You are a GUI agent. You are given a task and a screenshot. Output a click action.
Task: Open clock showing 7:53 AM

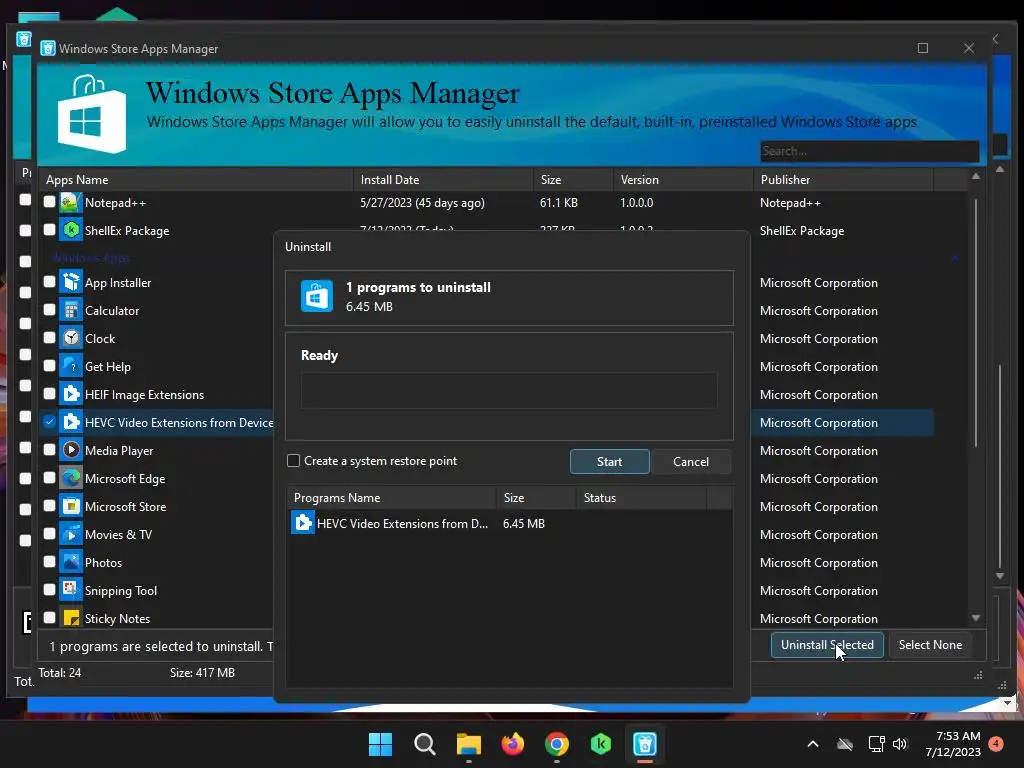click(953, 744)
